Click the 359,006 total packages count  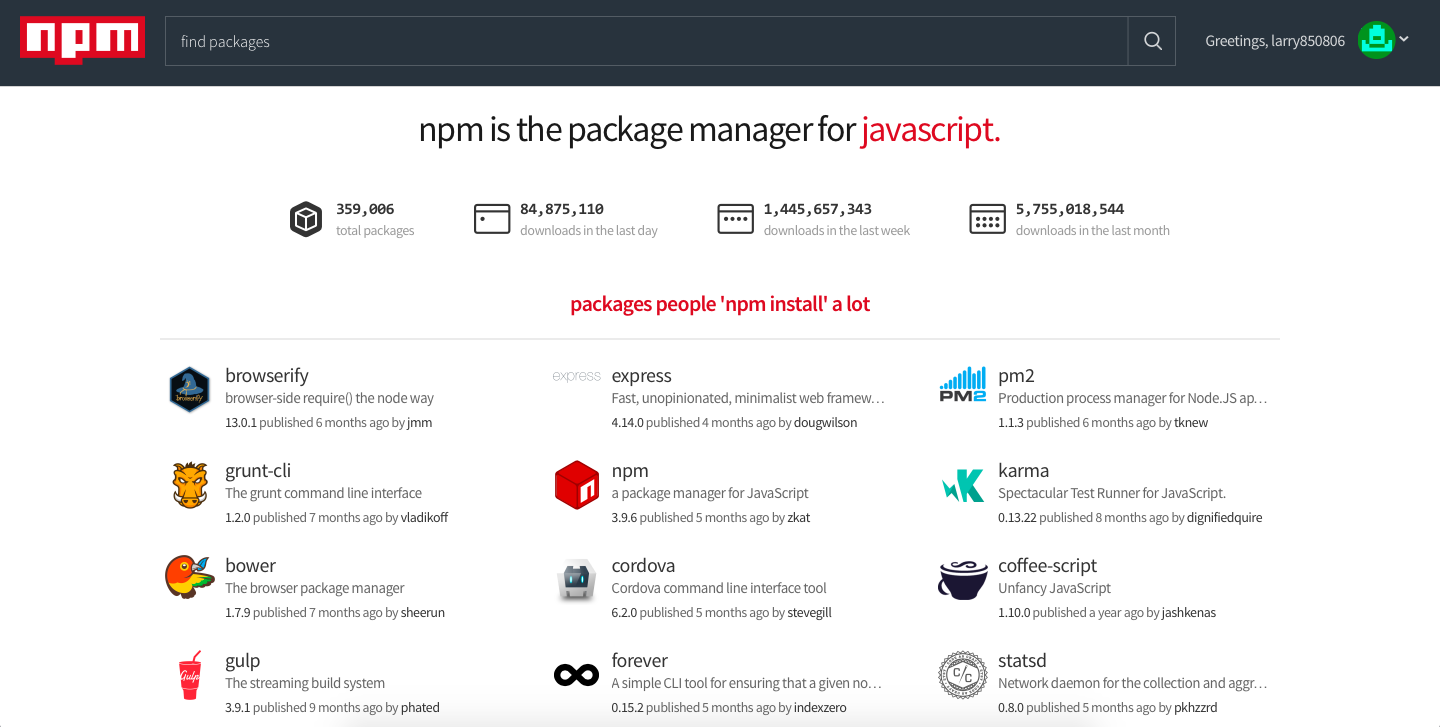(365, 209)
